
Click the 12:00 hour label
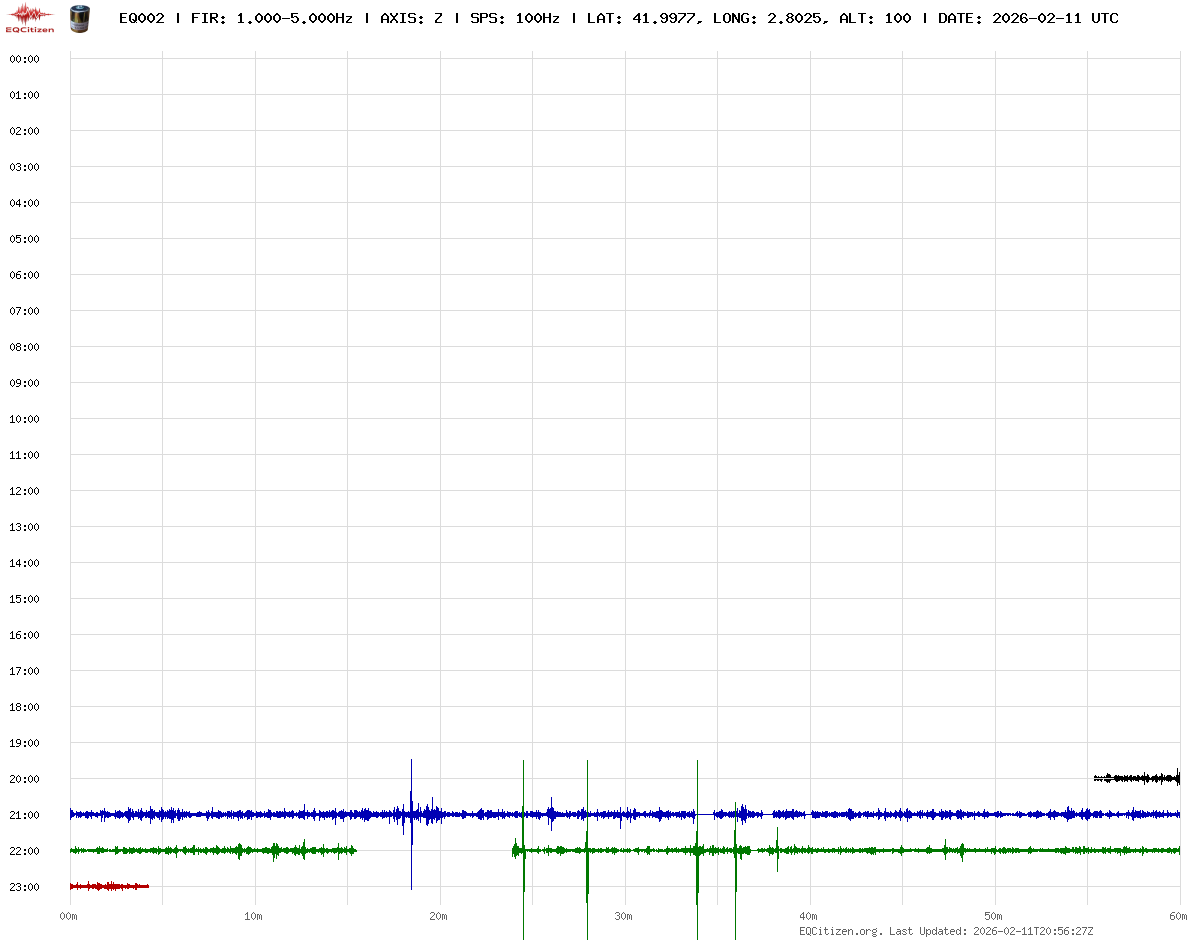click(24, 491)
